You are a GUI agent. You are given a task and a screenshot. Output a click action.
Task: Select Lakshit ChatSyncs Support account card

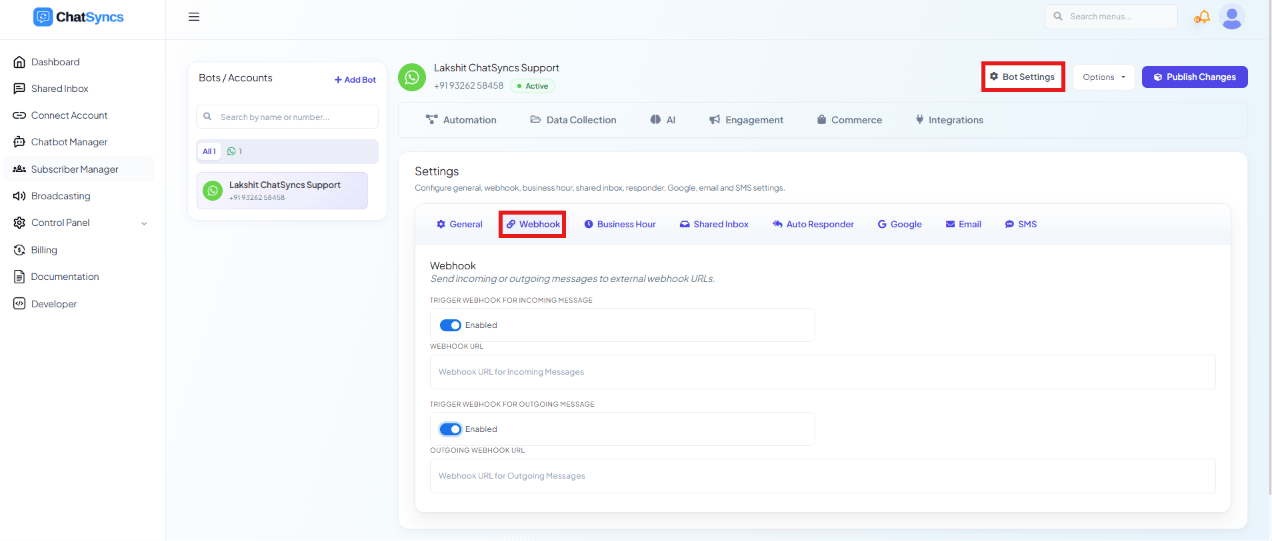[x=282, y=191]
